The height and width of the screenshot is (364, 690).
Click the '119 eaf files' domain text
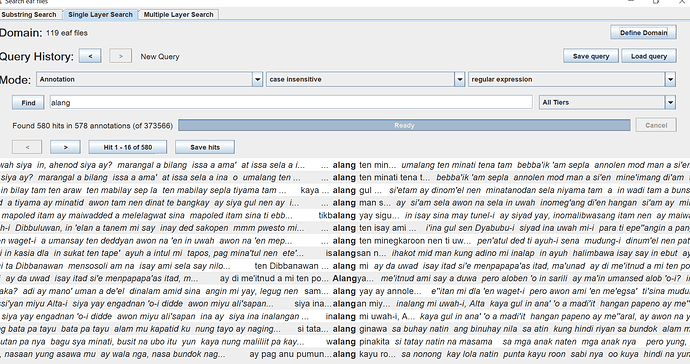66,33
